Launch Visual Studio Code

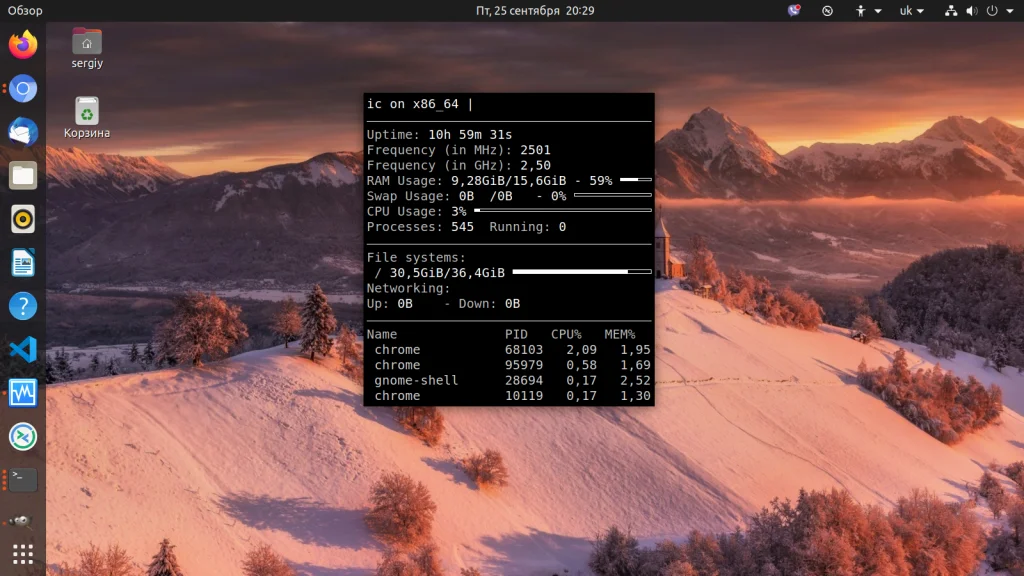click(23, 350)
